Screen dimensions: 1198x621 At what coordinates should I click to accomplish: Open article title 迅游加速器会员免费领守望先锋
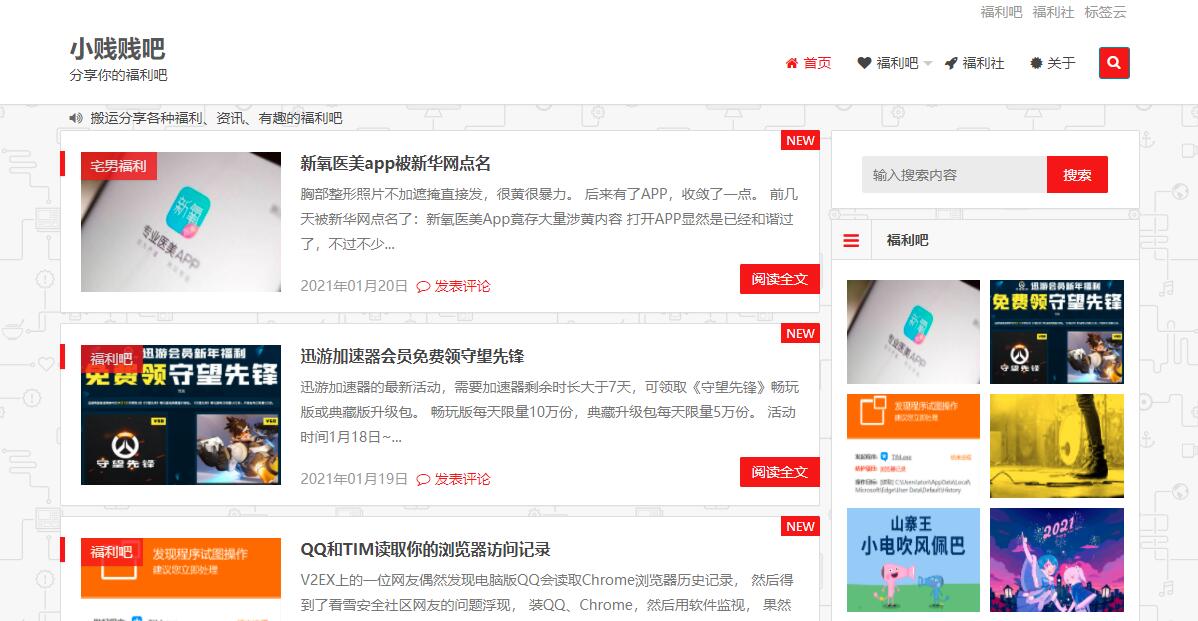(412, 357)
